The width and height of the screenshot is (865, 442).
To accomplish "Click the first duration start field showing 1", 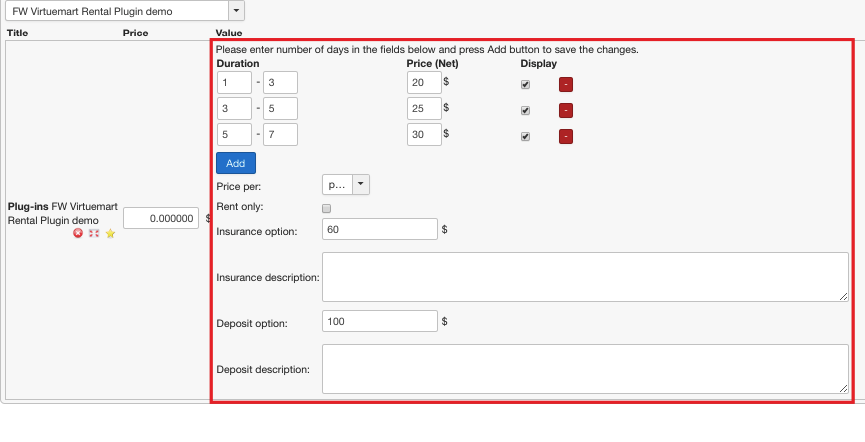I will point(234,84).
